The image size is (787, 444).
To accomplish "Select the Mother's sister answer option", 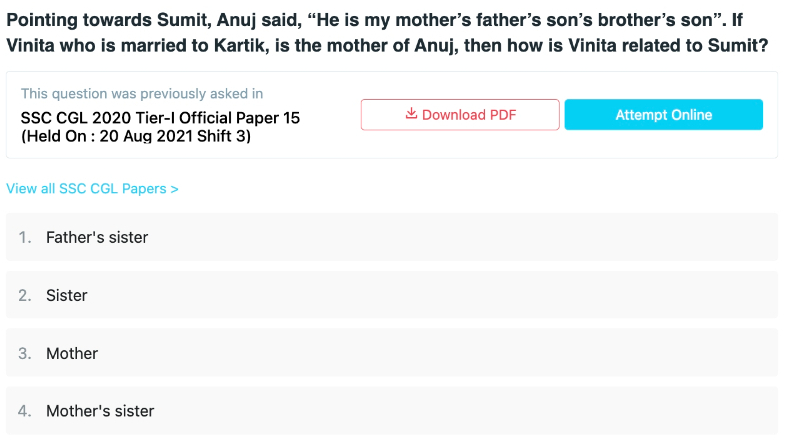I will click(392, 411).
